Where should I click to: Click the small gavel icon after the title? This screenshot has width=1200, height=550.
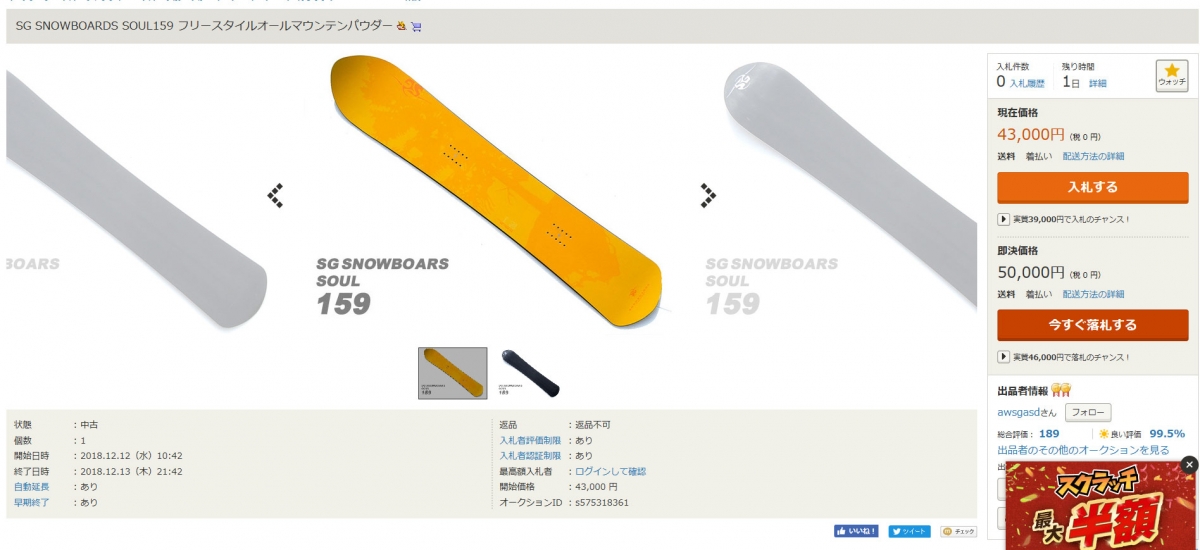402,26
